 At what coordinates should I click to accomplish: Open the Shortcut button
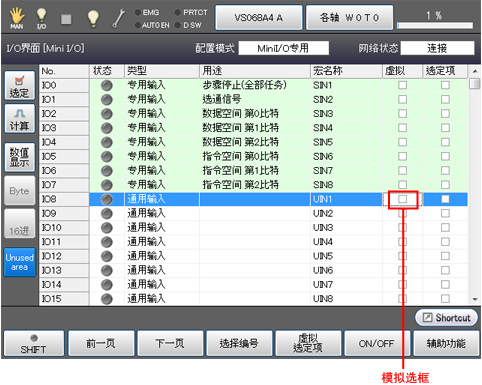pos(446,318)
